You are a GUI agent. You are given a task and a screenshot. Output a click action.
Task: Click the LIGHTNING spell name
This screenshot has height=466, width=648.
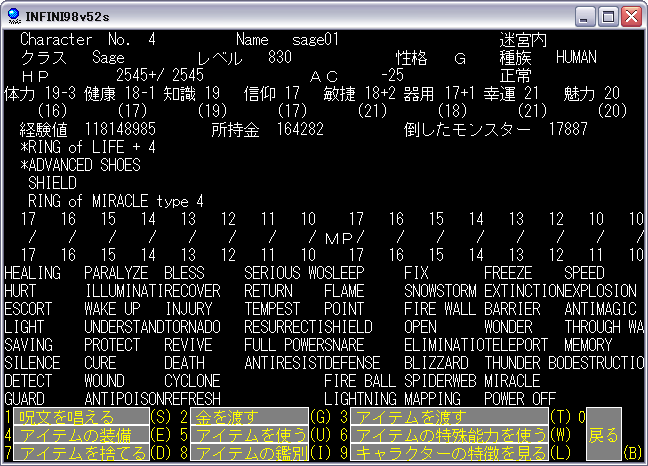360,399
